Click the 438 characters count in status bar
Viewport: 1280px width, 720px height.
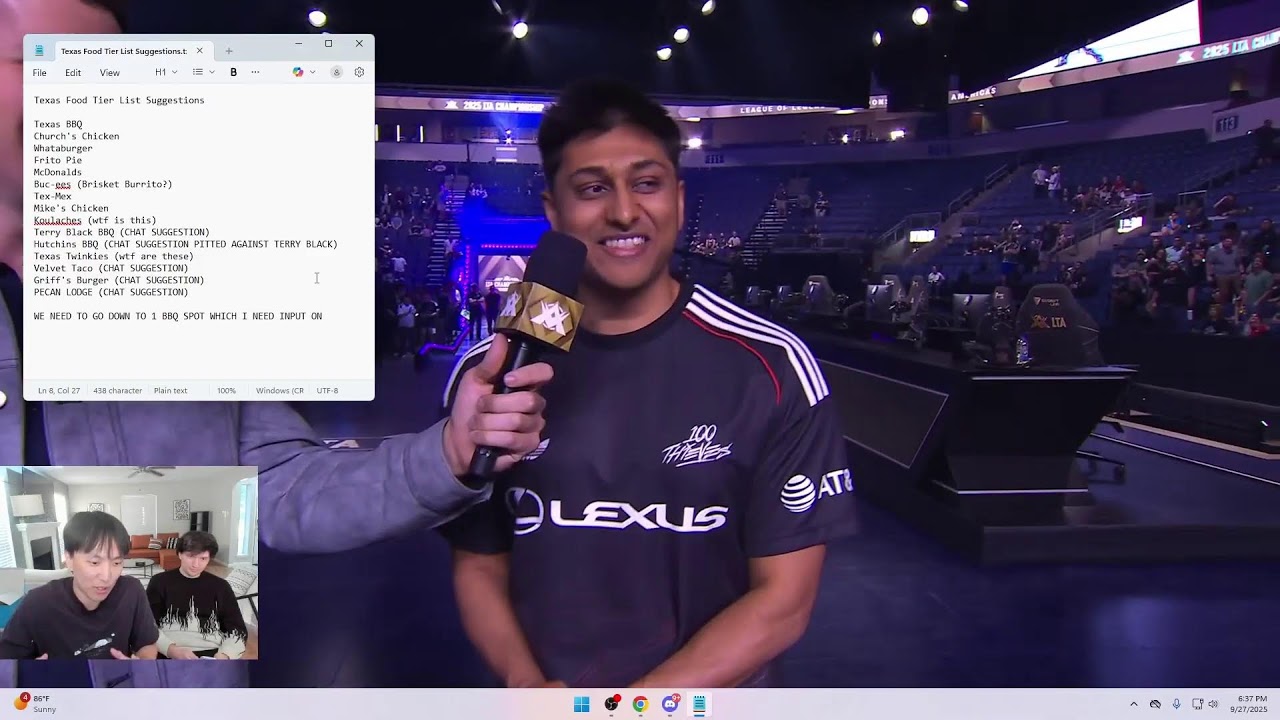point(117,391)
